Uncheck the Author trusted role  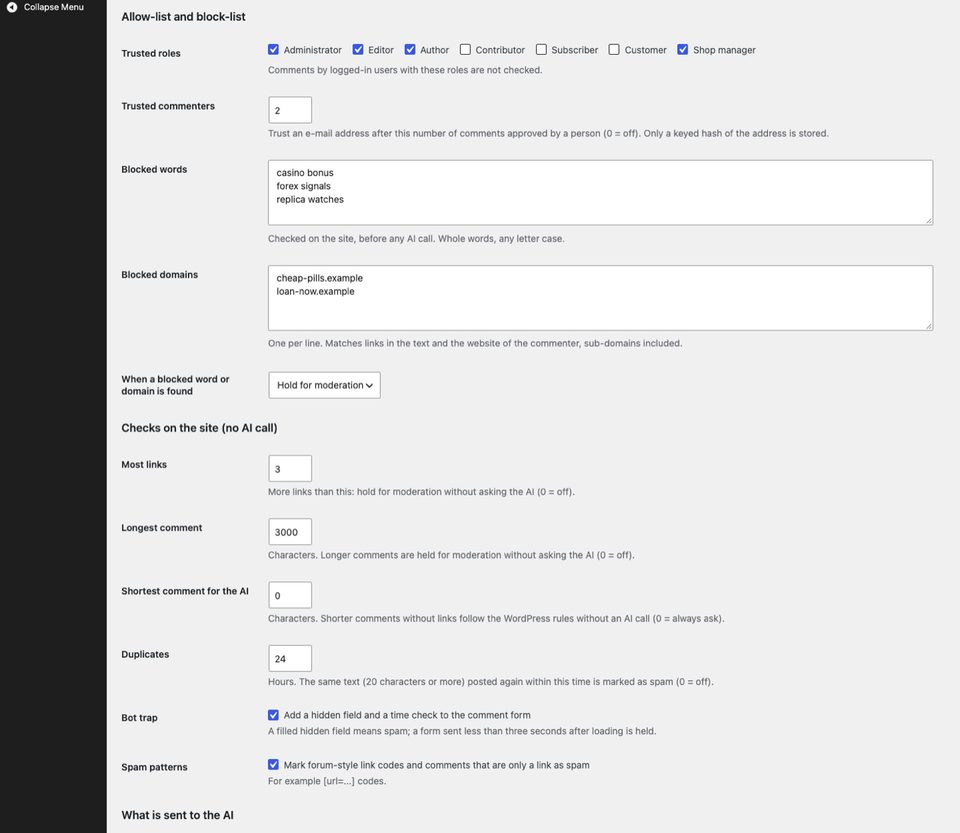[x=410, y=50]
